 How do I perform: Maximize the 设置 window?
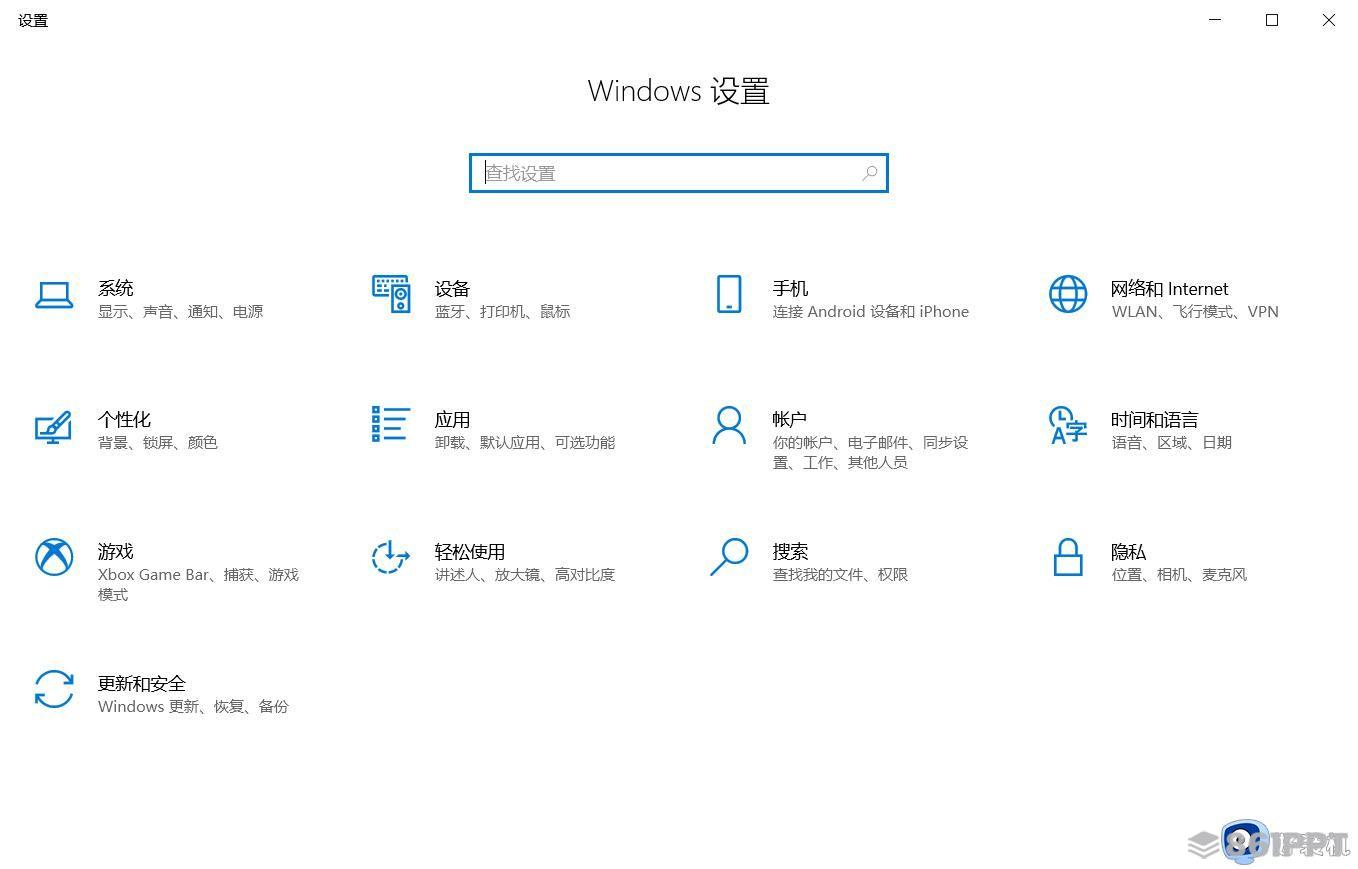click(1272, 20)
